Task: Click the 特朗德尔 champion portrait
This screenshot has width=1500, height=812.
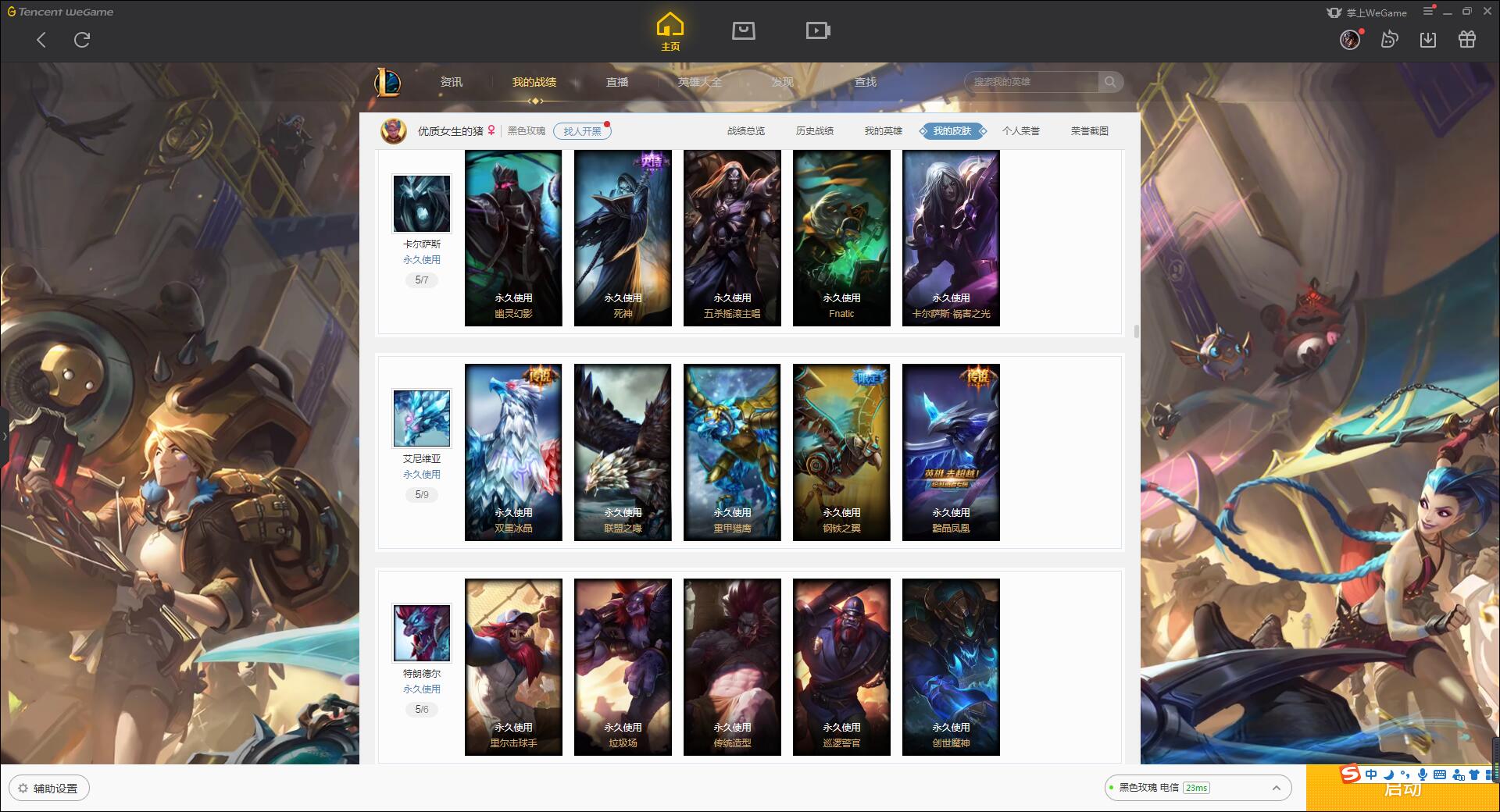Action: tap(422, 633)
